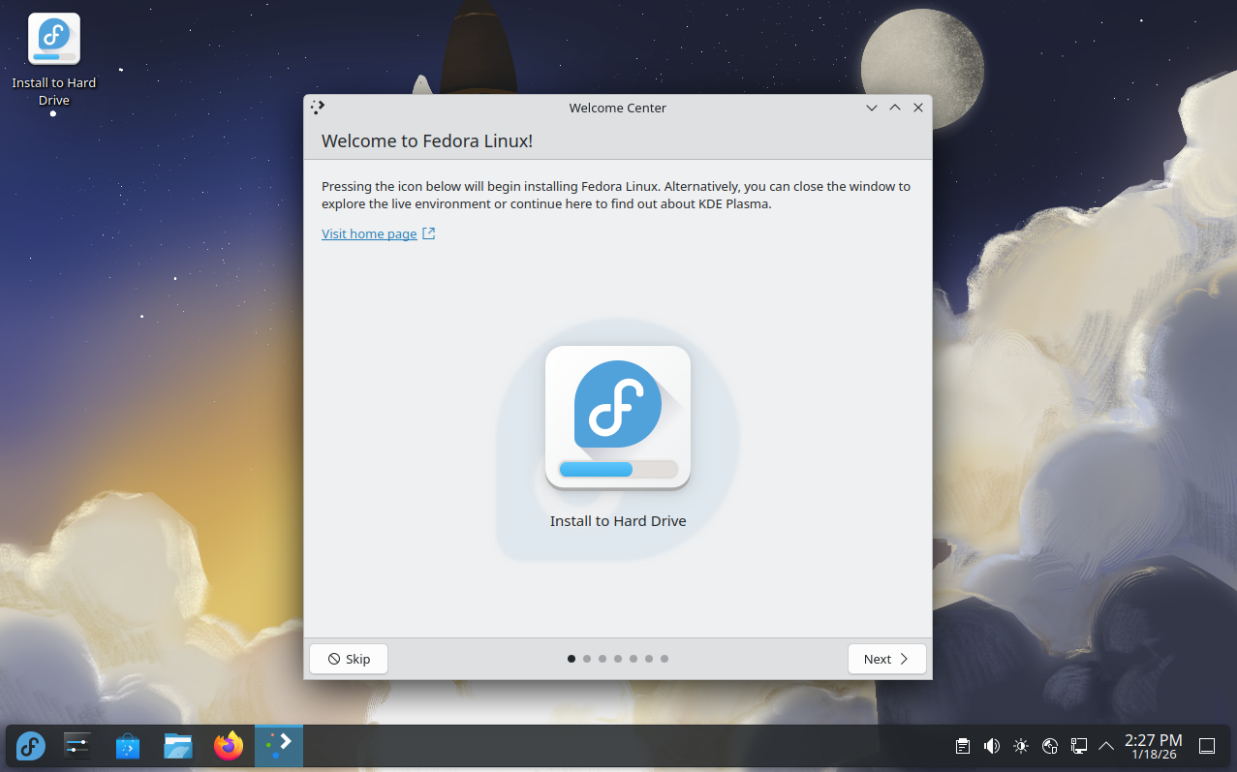Viewport: 1237px width, 772px height.
Task: Open System Settings from the taskbar
Action: (x=77, y=745)
